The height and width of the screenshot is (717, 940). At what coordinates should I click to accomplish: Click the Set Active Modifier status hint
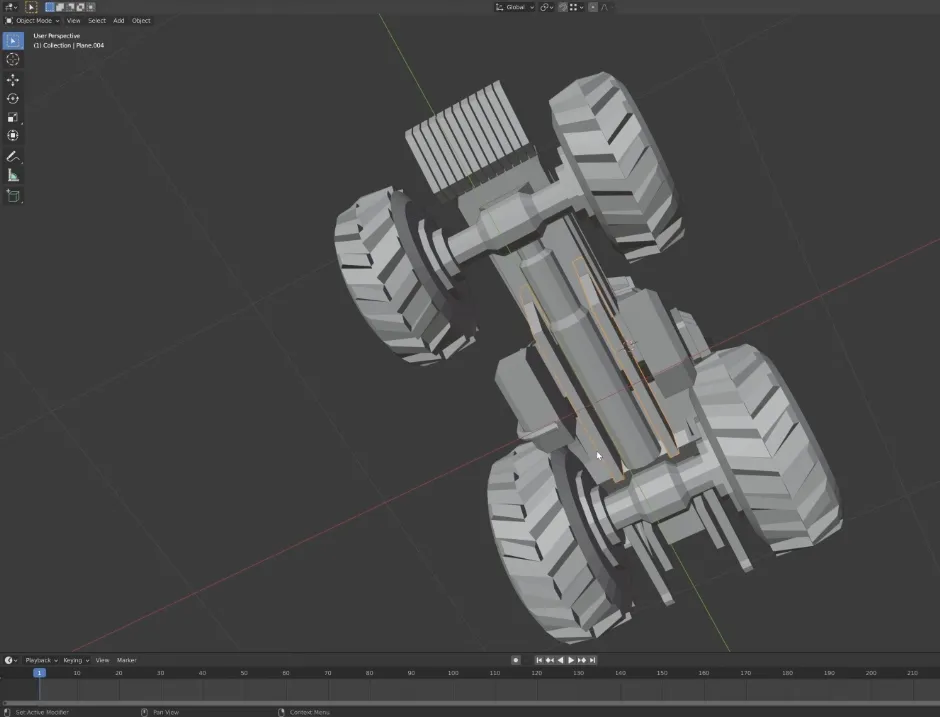point(42,712)
